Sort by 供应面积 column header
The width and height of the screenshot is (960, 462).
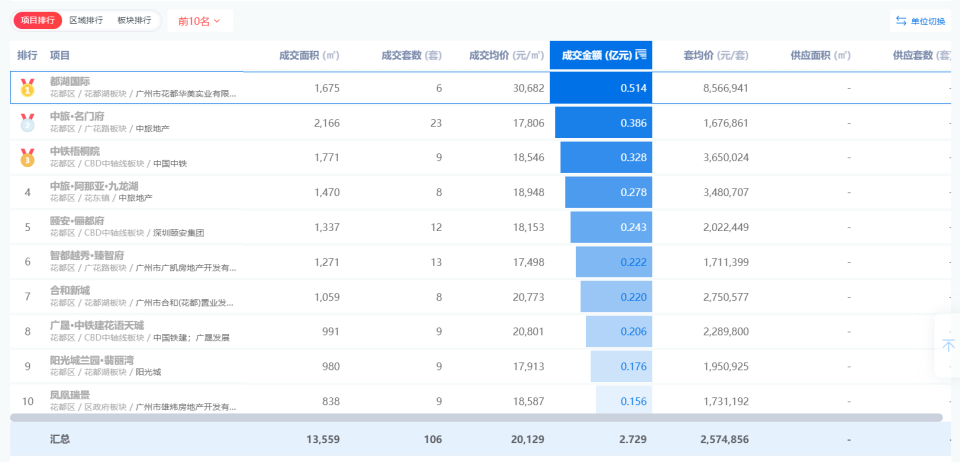[x=819, y=55]
